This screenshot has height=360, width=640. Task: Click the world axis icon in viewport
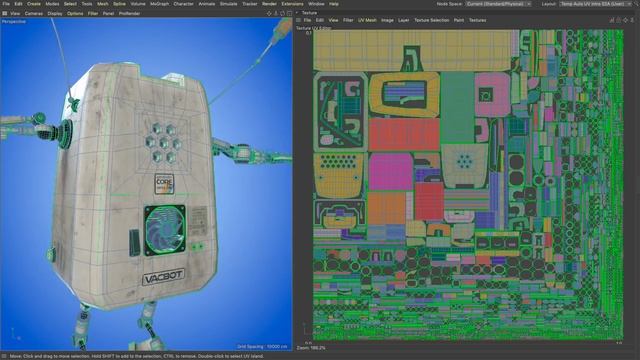point(16,334)
